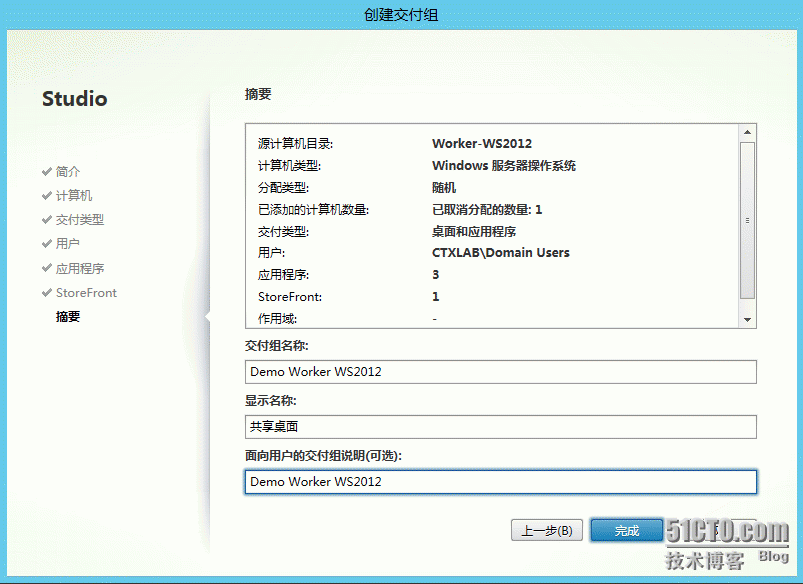Open the 交付类型 wizard step

pyautogui.click(x=80, y=219)
